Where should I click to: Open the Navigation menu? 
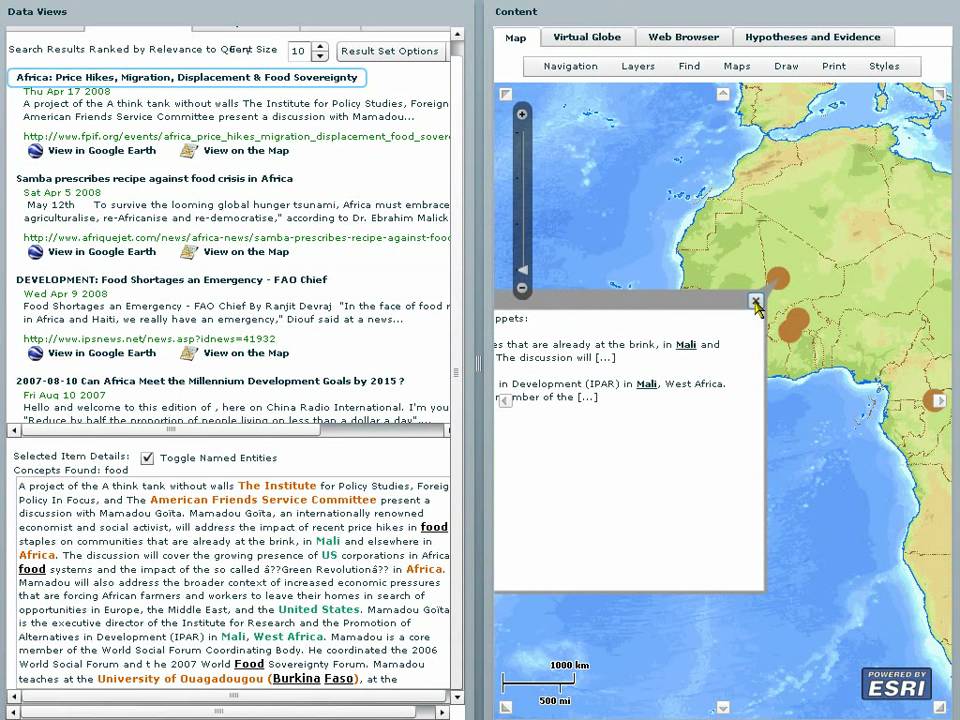click(x=570, y=66)
